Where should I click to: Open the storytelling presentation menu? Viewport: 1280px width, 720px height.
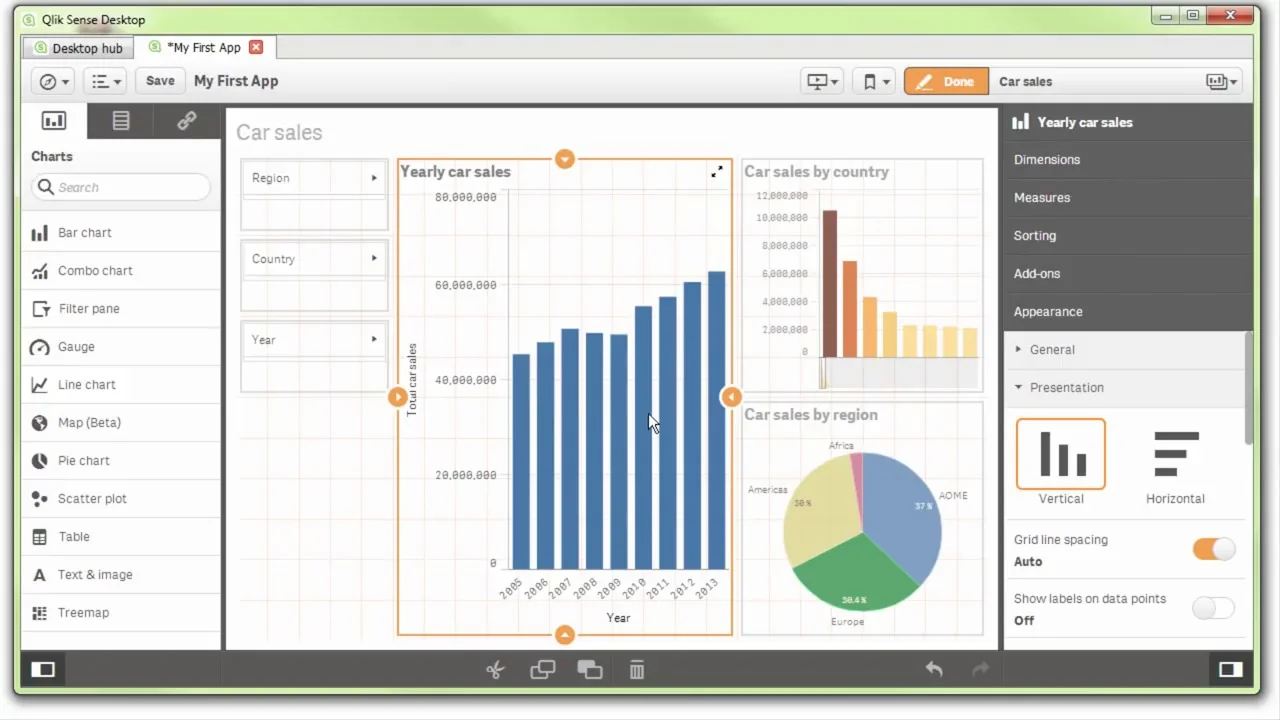pyautogui.click(x=823, y=82)
